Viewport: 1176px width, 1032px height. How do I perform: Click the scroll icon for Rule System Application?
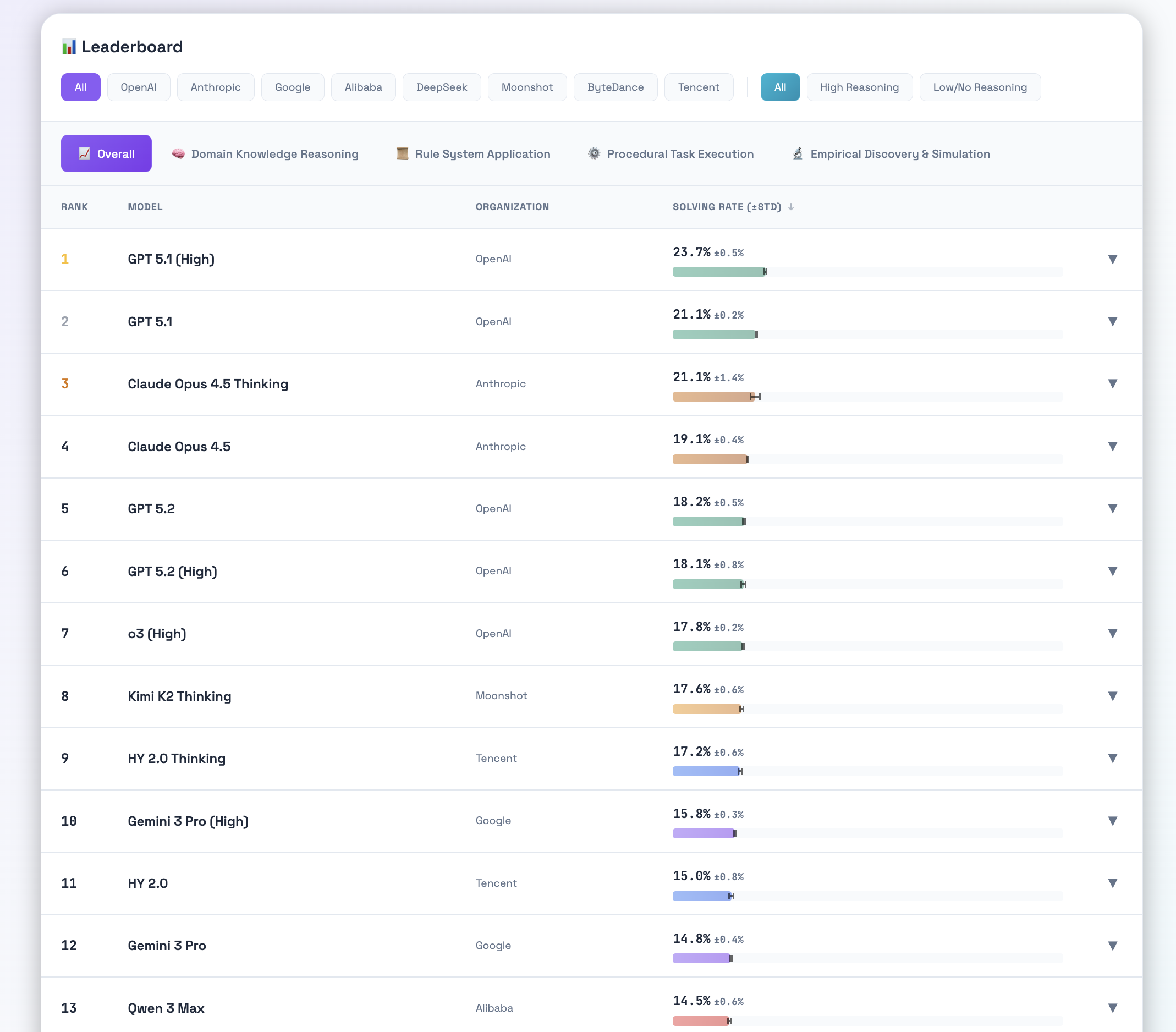point(402,153)
